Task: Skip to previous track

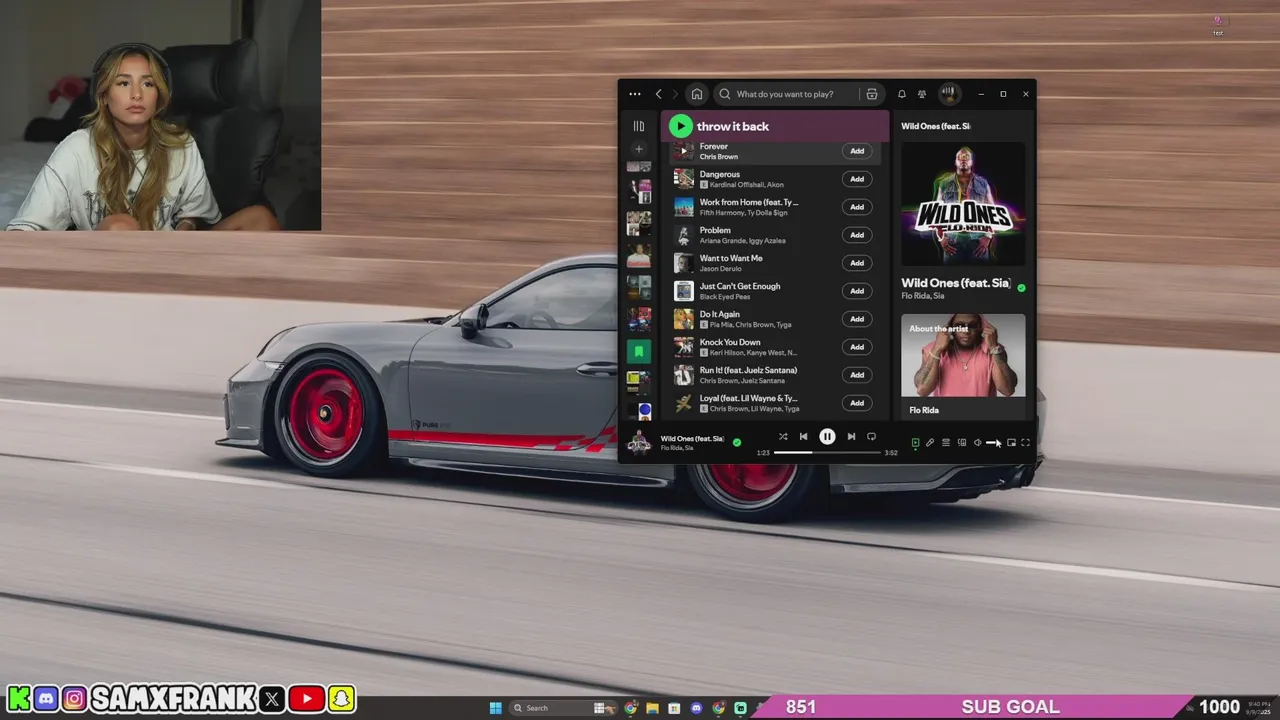Action: [803, 437]
